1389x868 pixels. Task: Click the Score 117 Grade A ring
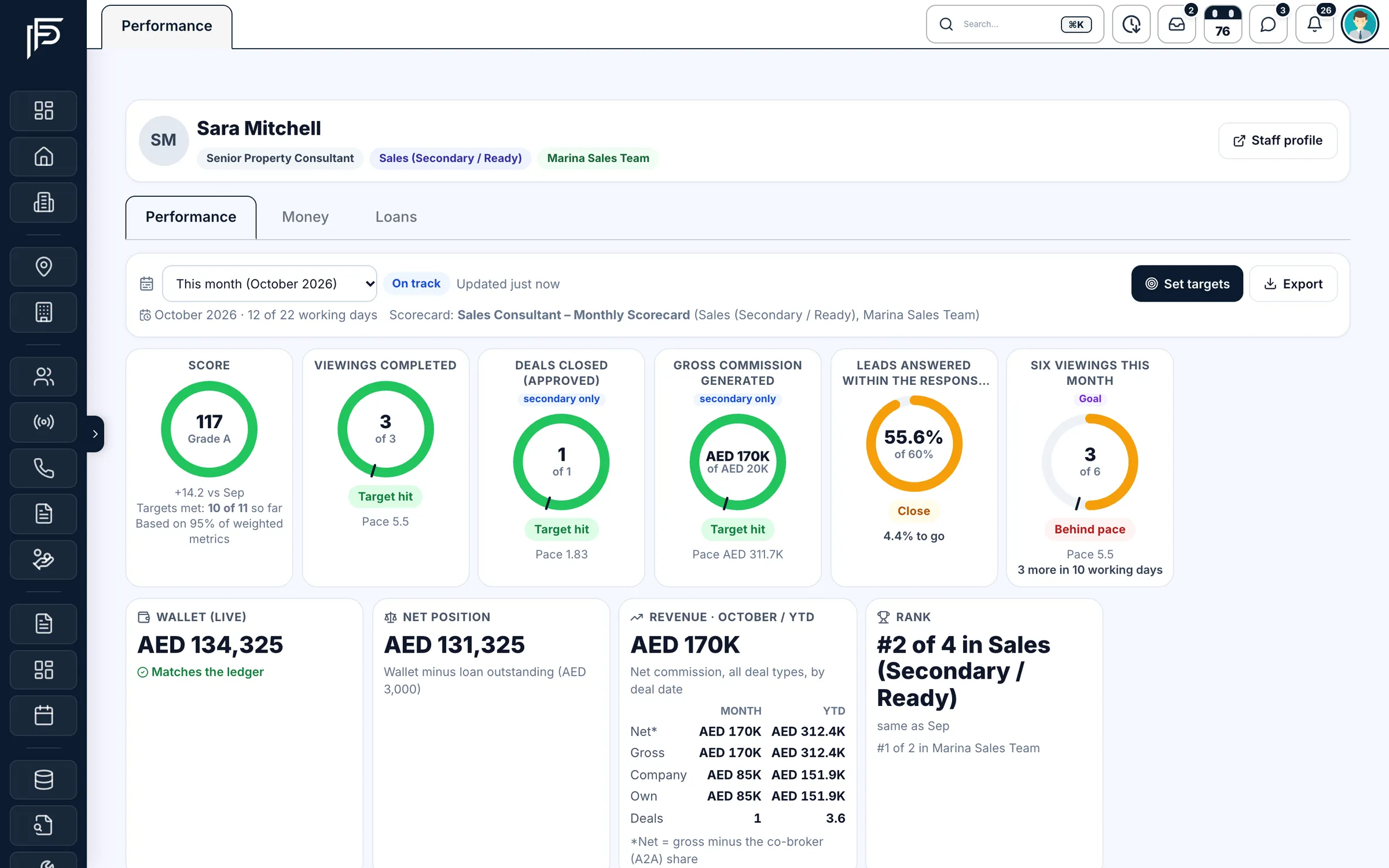[209, 429]
